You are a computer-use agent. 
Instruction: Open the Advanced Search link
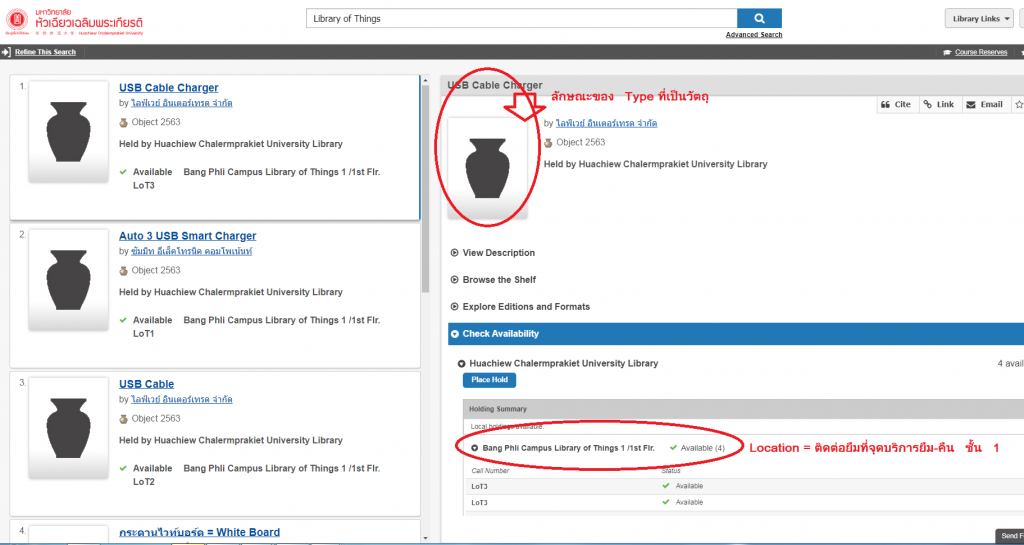(x=754, y=35)
